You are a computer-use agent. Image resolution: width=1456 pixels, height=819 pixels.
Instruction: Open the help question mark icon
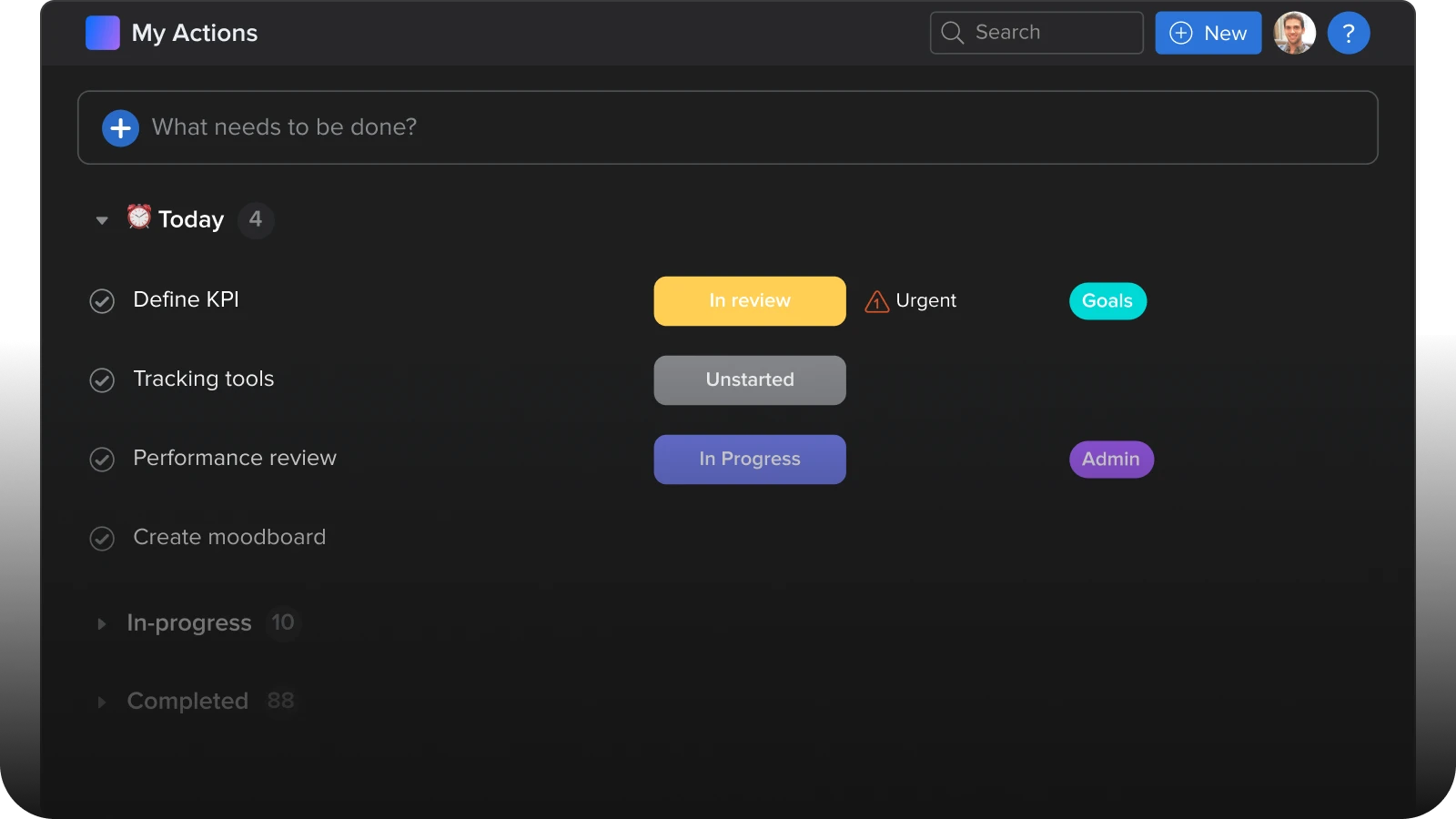coord(1348,34)
